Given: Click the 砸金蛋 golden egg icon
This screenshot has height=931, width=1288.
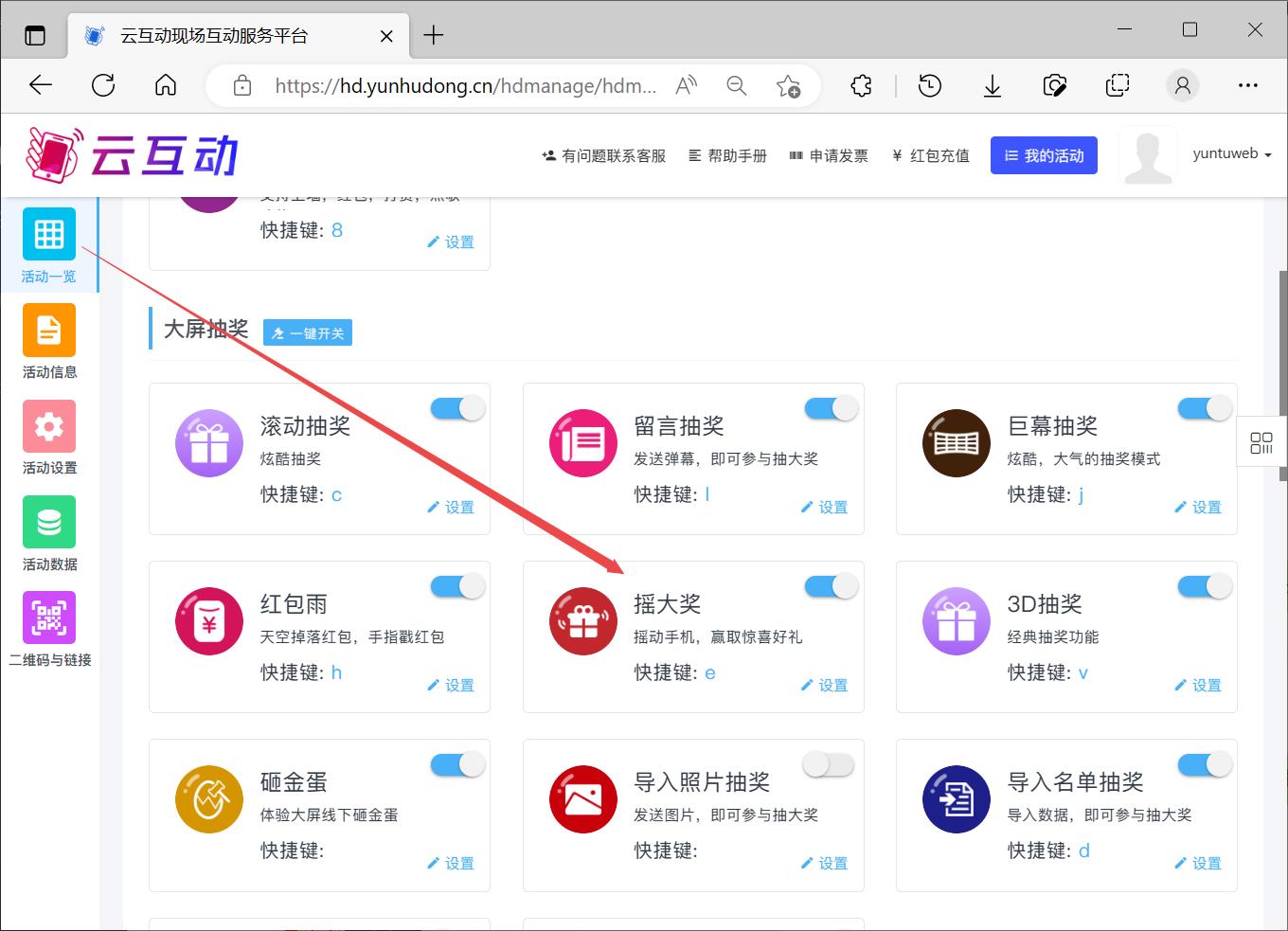Looking at the screenshot, I should pos(209,799).
